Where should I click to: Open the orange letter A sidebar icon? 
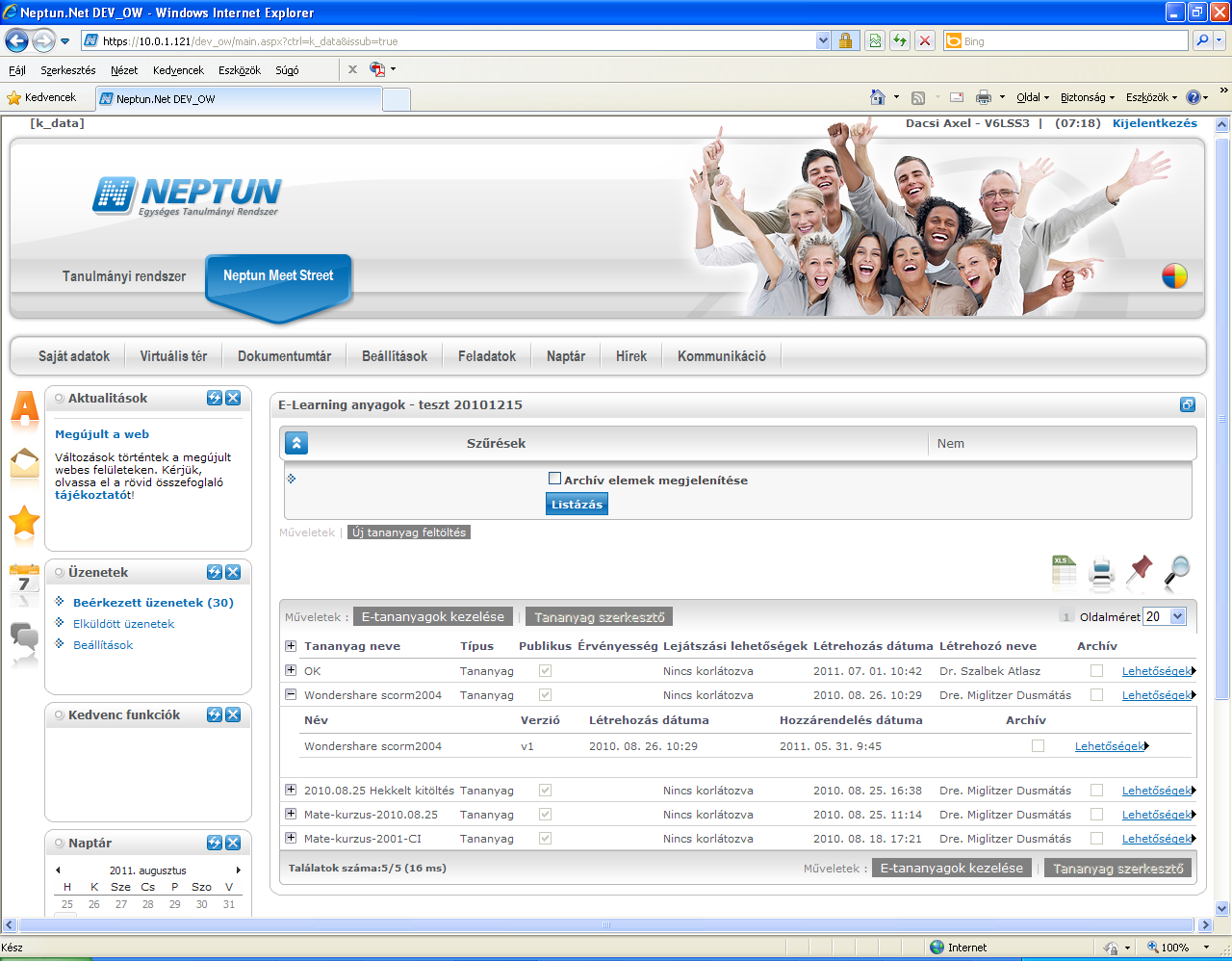(25, 409)
